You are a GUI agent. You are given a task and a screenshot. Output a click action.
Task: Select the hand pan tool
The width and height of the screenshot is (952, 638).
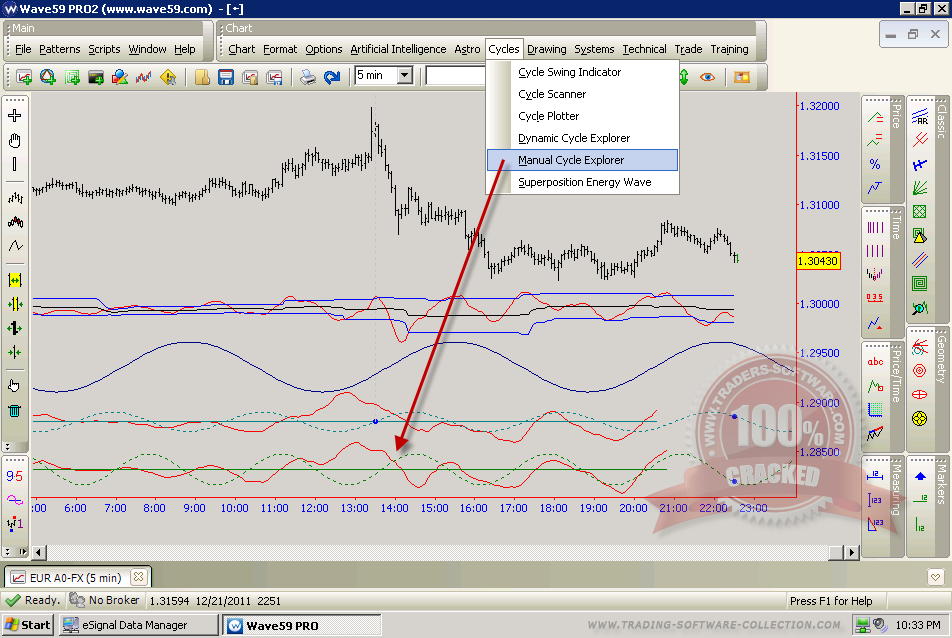(x=15, y=140)
